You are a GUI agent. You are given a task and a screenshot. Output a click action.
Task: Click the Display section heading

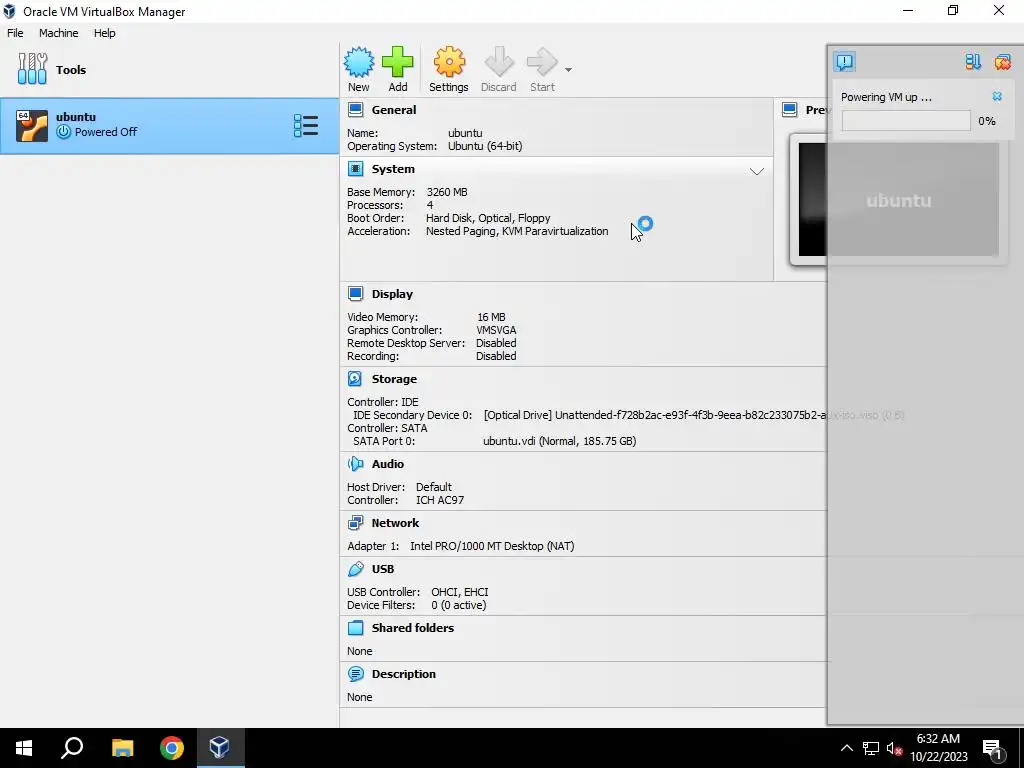pyautogui.click(x=392, y=294)
